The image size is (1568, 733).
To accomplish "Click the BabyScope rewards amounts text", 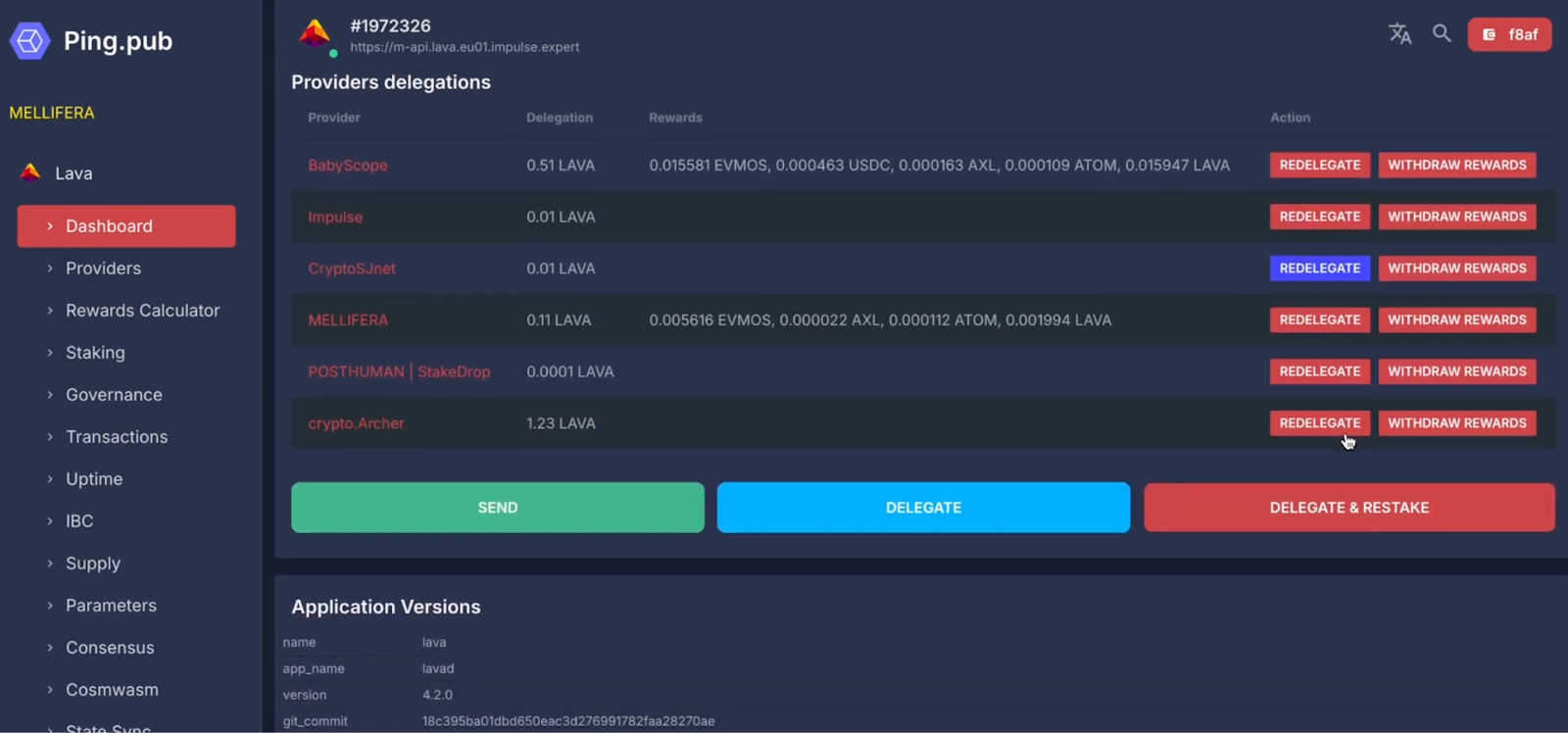I will (939, 166).
